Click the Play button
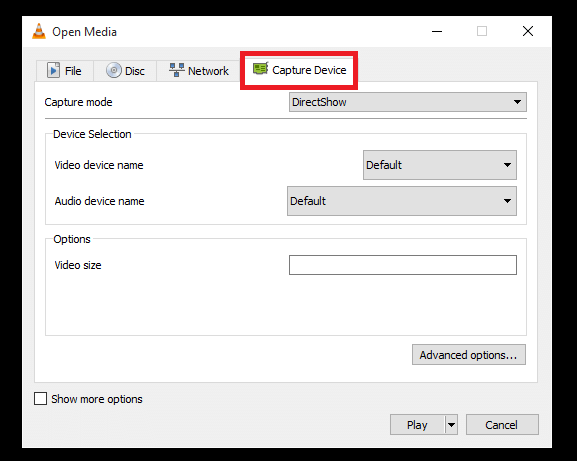This screenshot has height=461, width=577. click(417, 425)
